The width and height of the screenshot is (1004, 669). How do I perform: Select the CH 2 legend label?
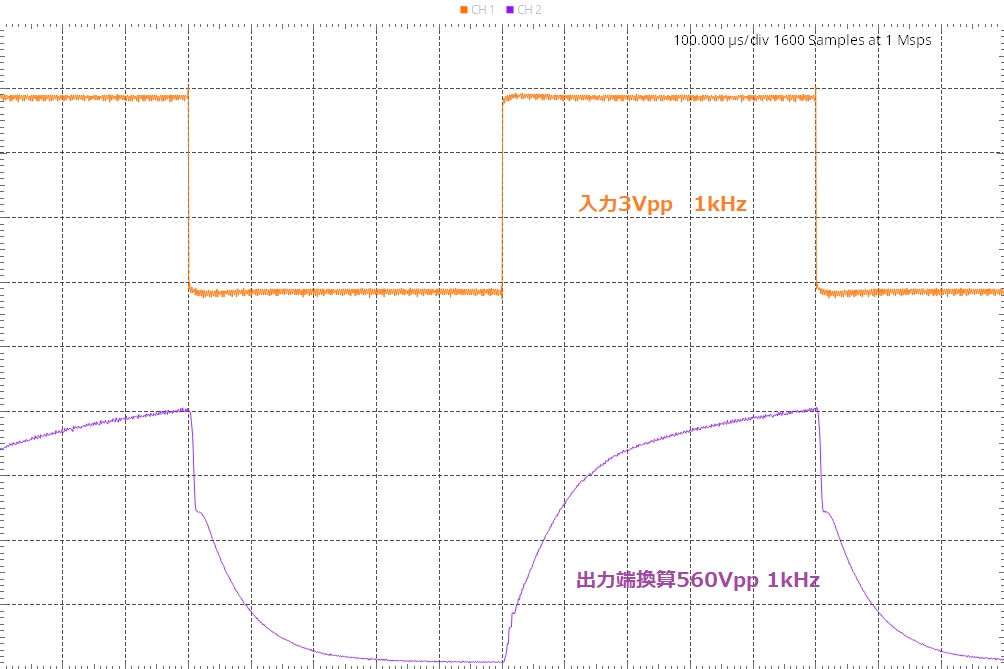pos(530,10)
